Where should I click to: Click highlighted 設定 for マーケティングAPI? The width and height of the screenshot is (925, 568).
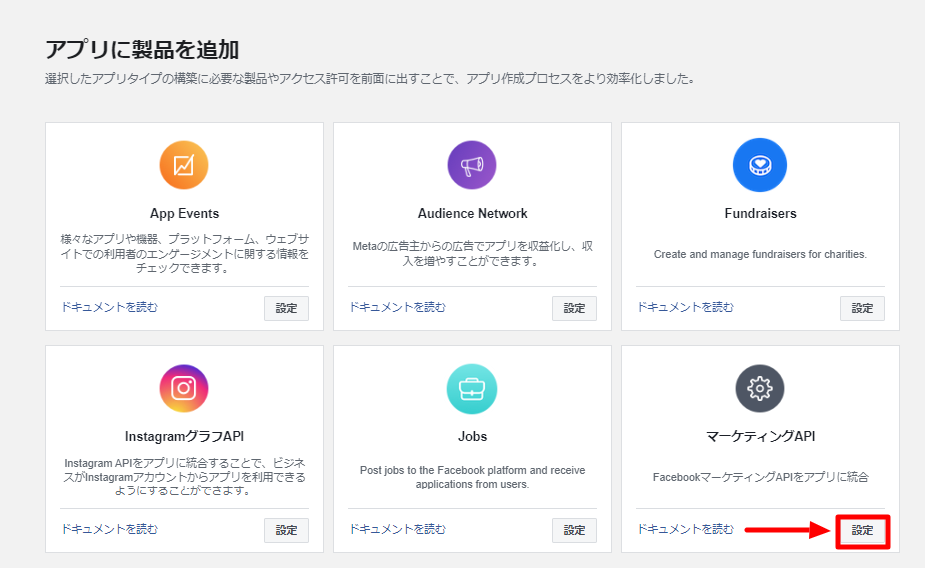coord(862,531)
